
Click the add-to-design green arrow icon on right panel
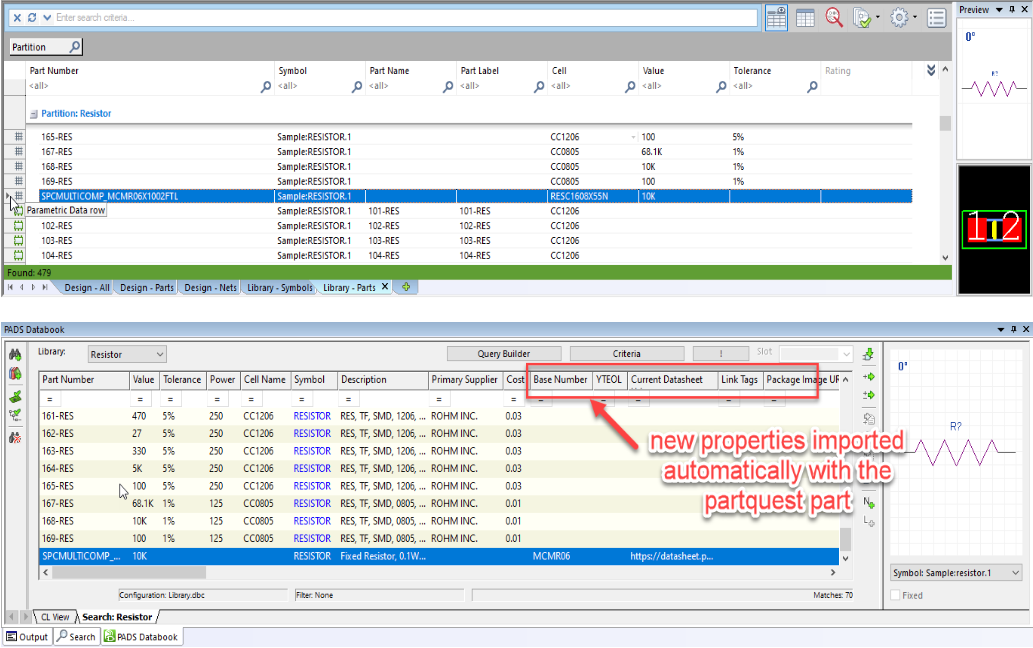(868, 374)
